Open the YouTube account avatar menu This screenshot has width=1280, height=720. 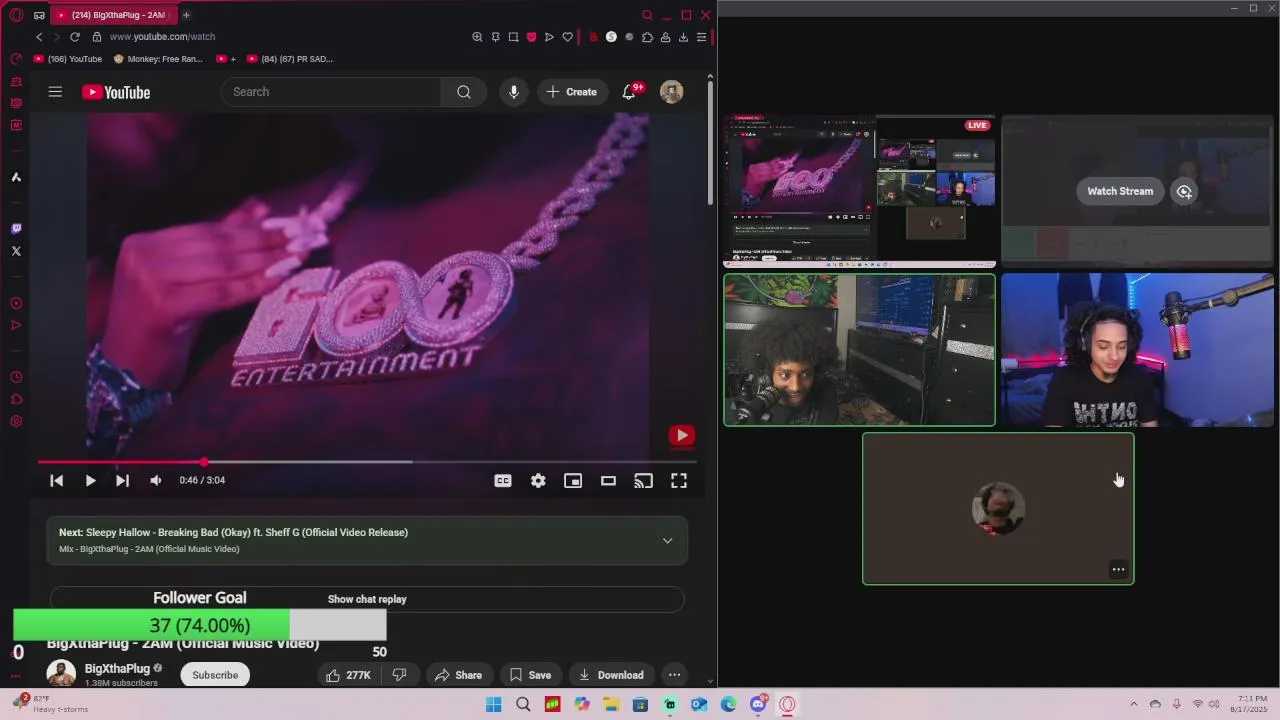click(672, 92)
